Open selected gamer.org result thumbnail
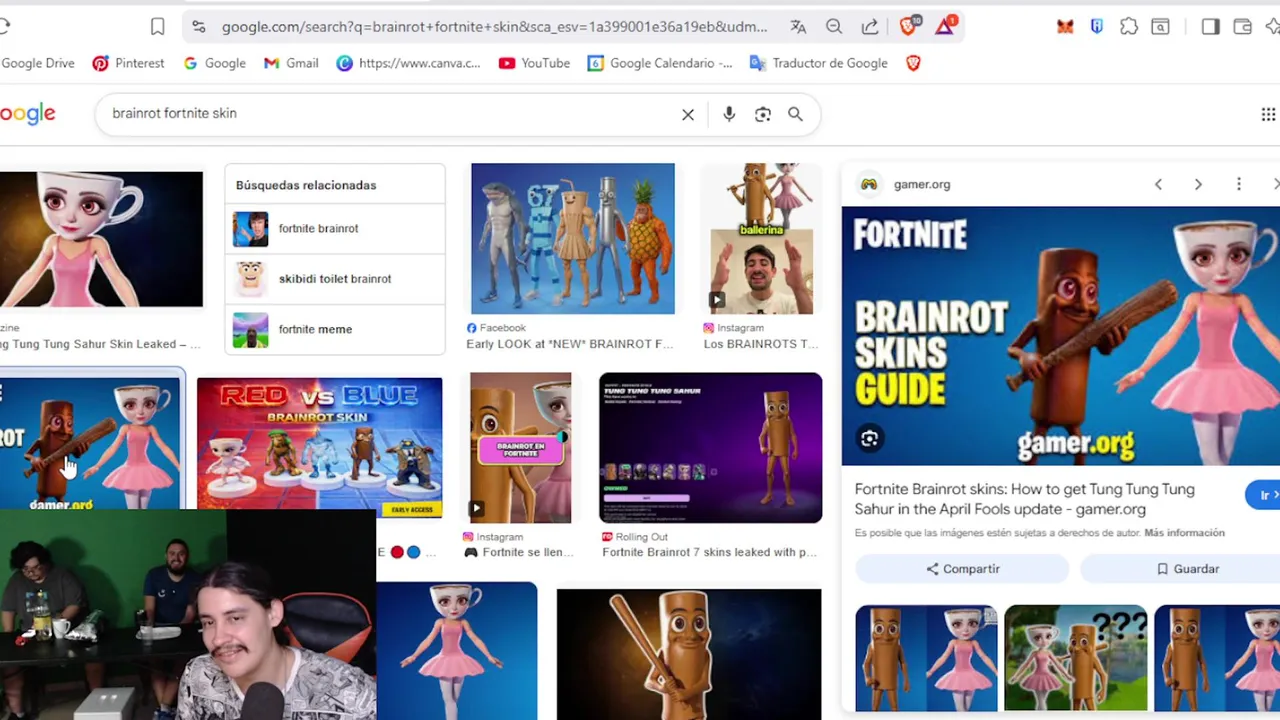Image resolution: width=1280 pixels, height=720 pixels. pyautogui.click(x=92, y=442)
